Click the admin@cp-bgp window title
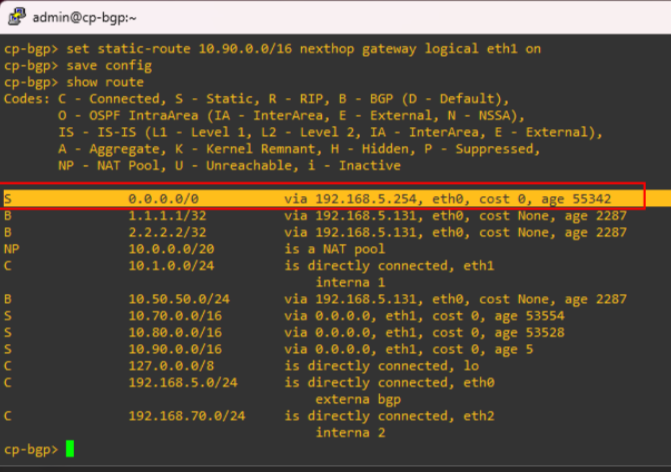Screen dimensions: 671x472 coord(84,18)
